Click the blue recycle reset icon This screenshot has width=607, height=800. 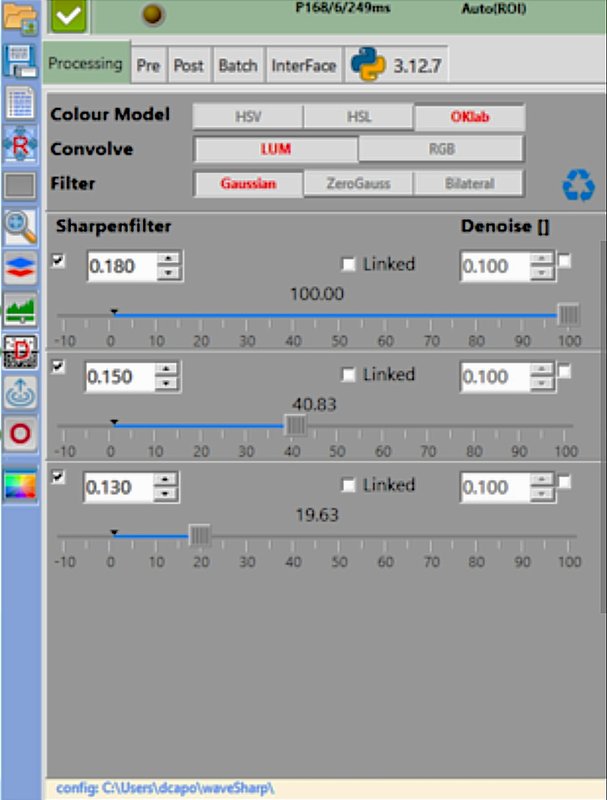point(578,185)
